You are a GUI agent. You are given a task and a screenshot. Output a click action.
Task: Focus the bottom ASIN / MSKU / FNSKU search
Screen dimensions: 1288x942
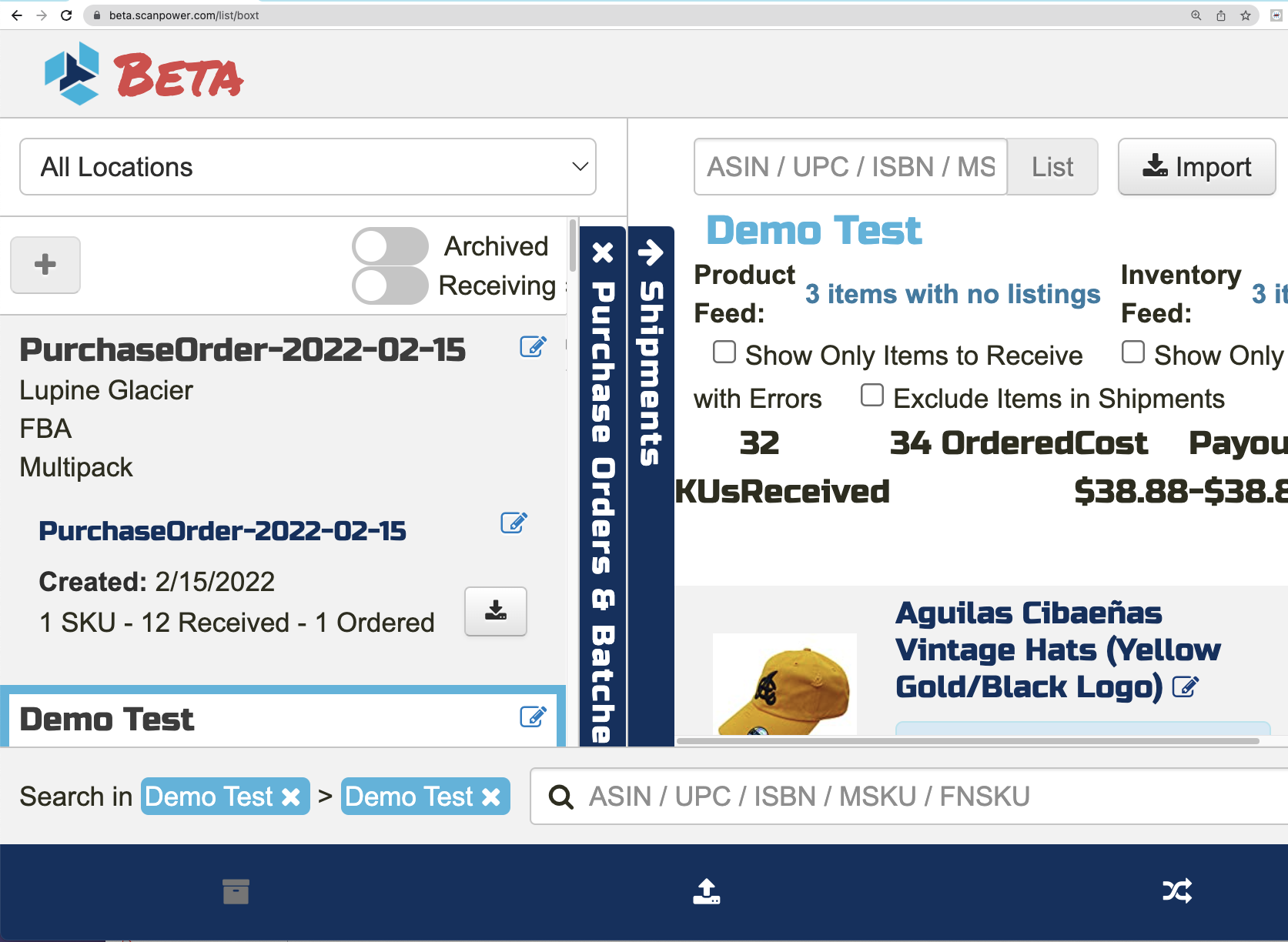point(908,797)
